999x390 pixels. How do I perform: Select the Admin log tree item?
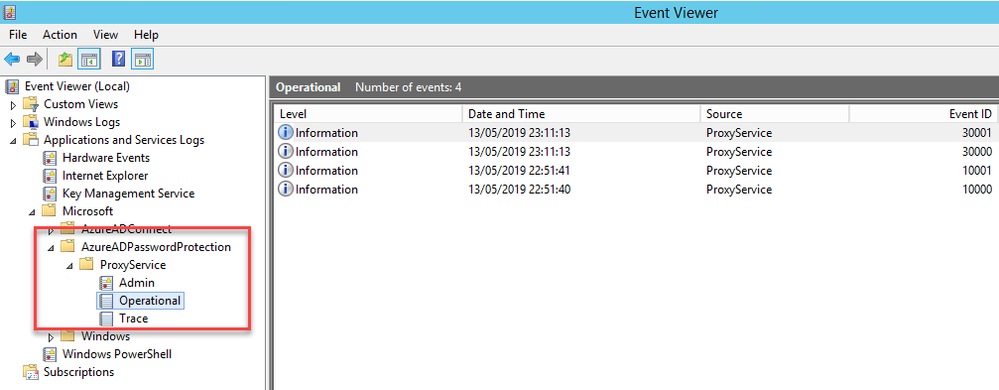tap(136, 282)
